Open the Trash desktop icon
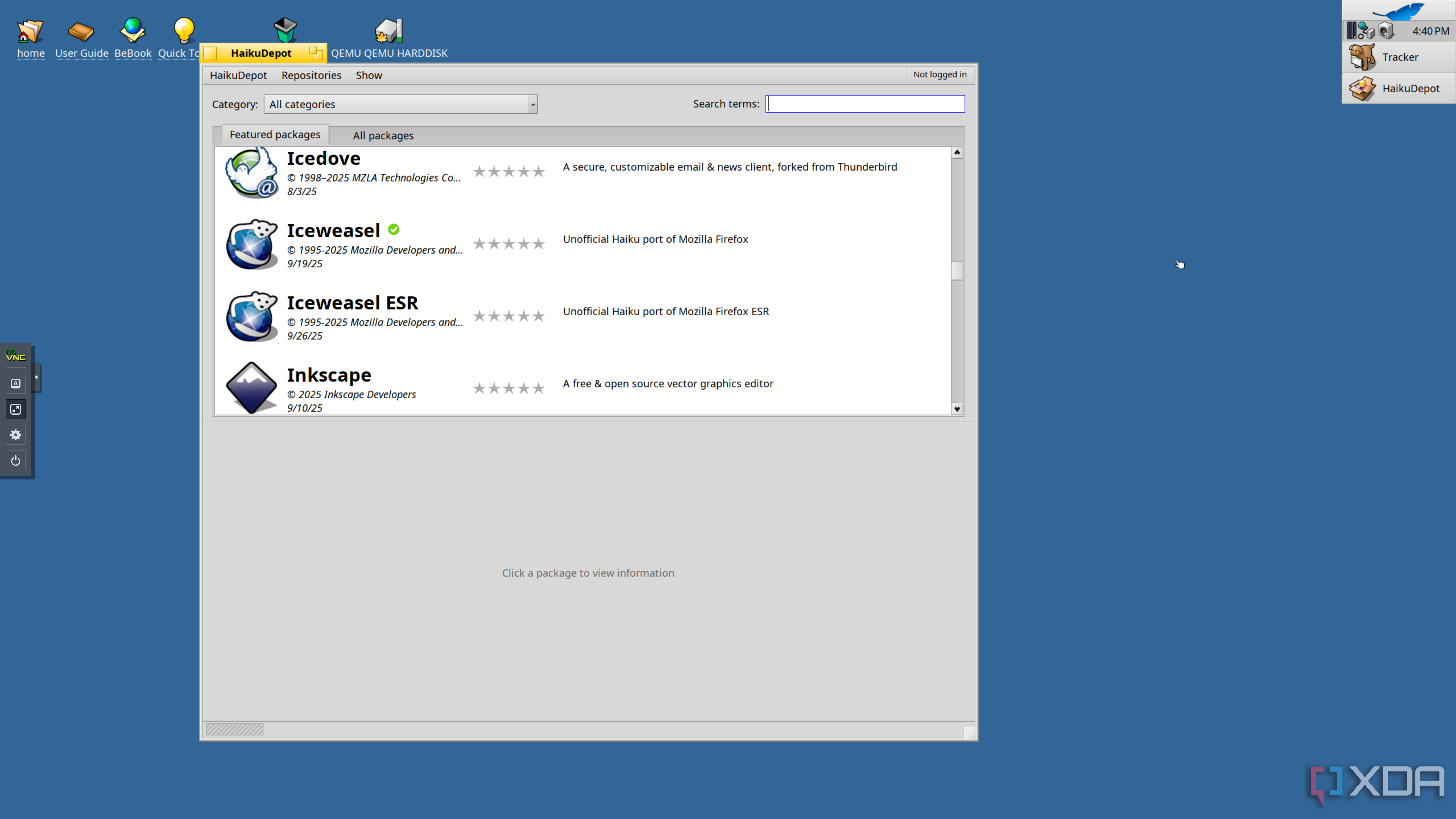 pos(286,29)
